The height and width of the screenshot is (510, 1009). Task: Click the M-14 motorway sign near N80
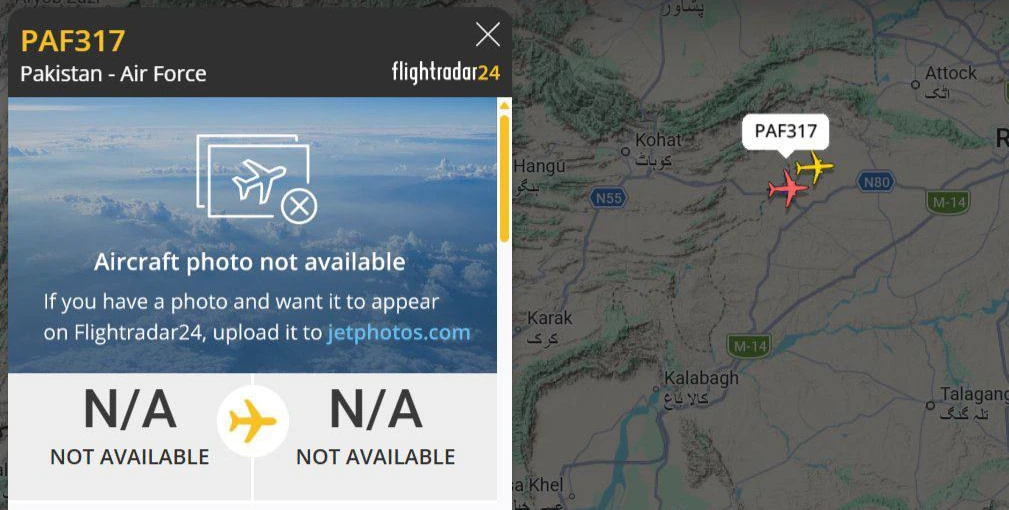click(x=948, y=202)
